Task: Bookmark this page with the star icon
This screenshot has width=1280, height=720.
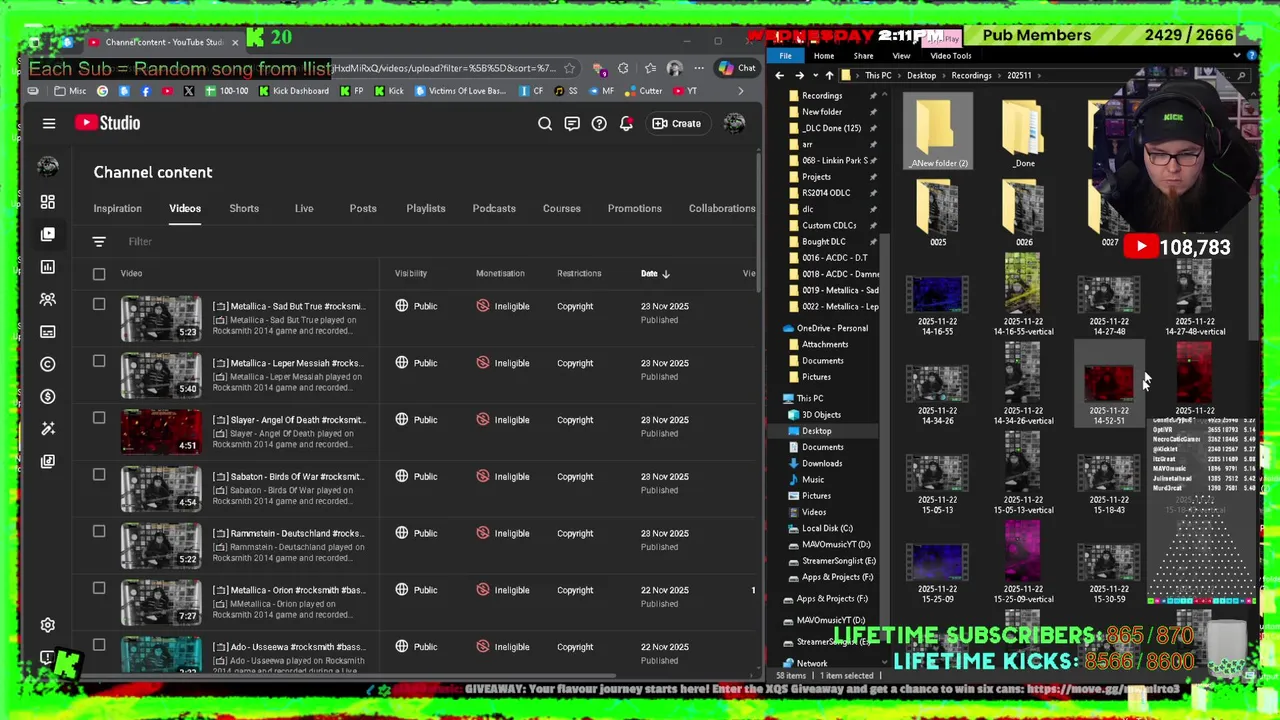Action: coord(569,68)
